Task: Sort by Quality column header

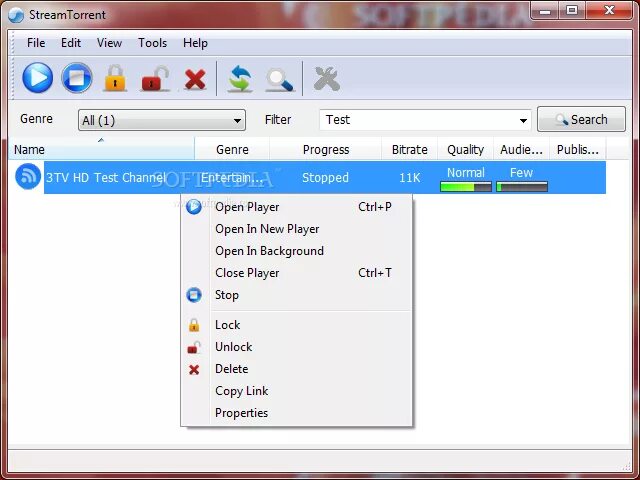Action: point(465,149)
